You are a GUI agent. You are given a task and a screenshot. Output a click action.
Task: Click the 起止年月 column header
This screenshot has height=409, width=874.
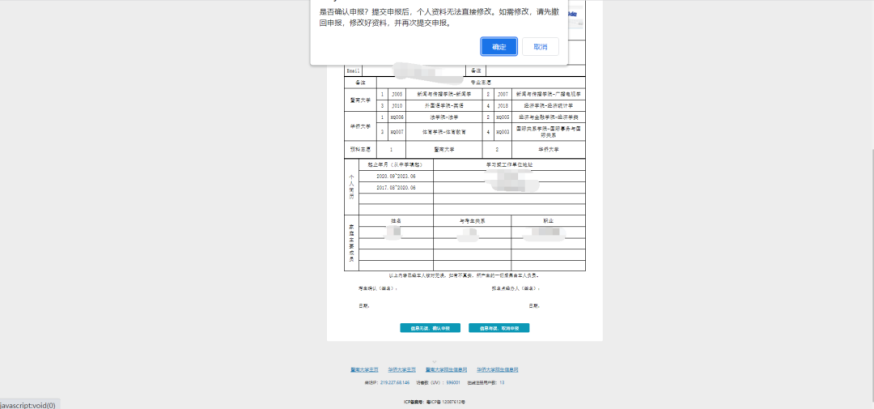click(396, 165)
